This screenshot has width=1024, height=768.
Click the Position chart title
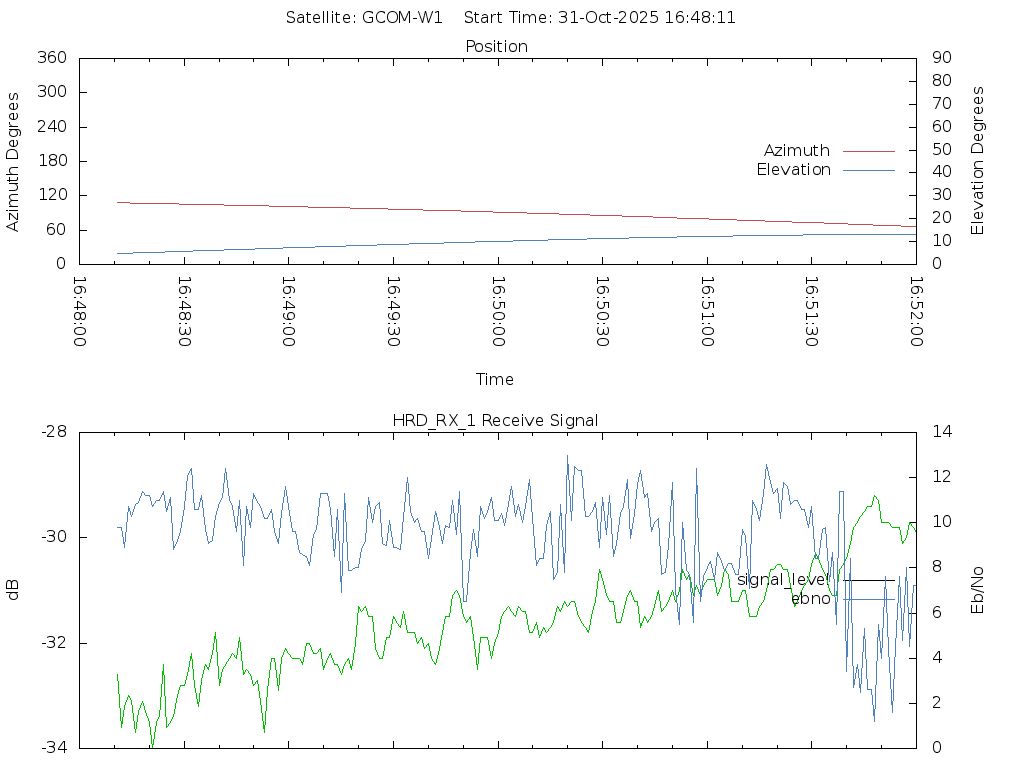coord(496,46)
